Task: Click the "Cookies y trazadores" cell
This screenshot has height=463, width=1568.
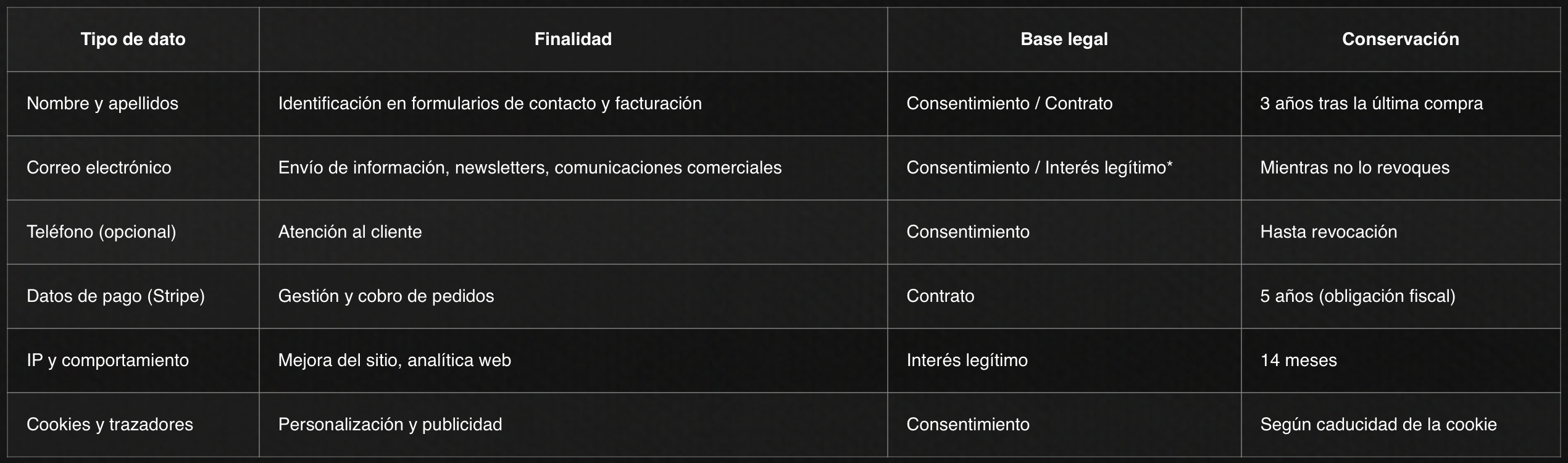Action: [x=110, y=425]
